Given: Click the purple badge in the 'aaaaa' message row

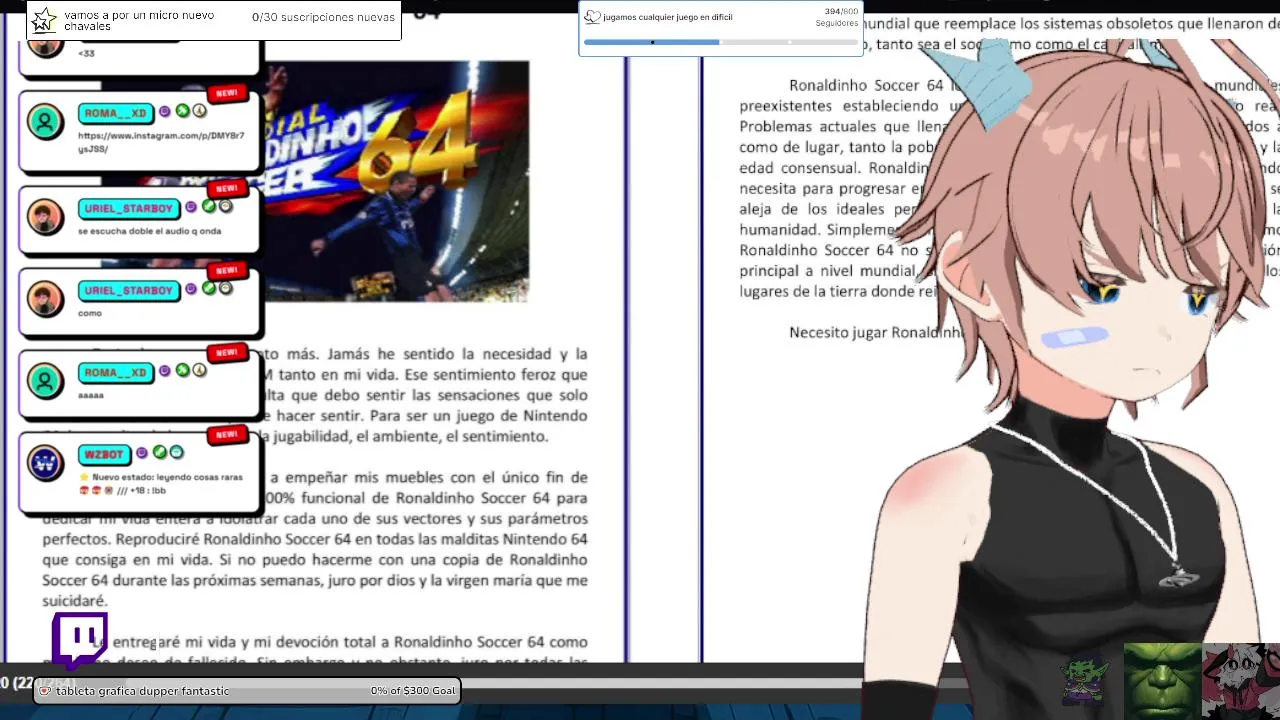Looking at the screenshot, I should 165,371.
